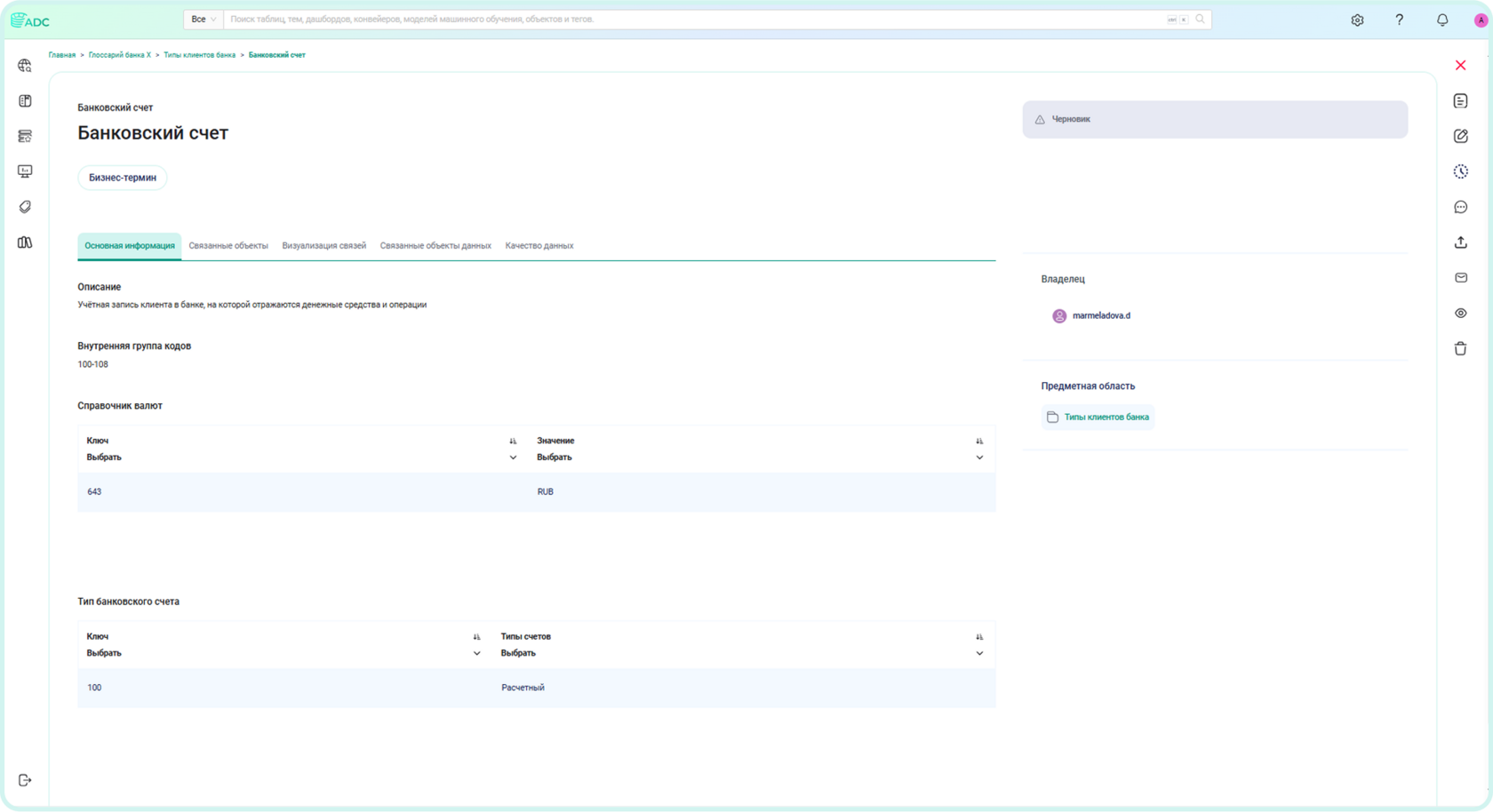The width and height of the screenshot is (1493, 812).
Task: Click the export upload icon
Action: tap(1460, 243)
